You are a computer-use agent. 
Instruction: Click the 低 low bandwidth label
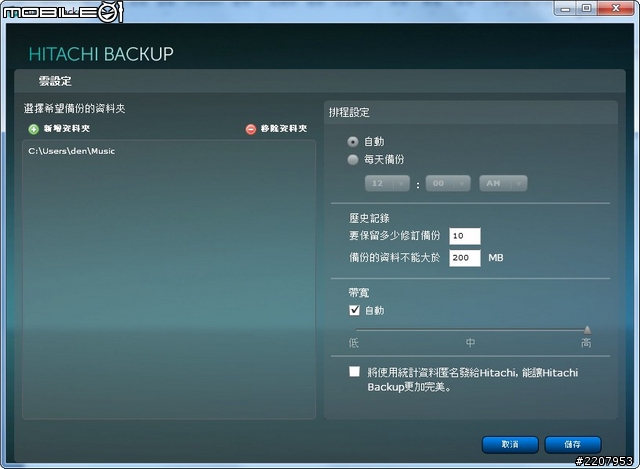(x=354, y=343)
